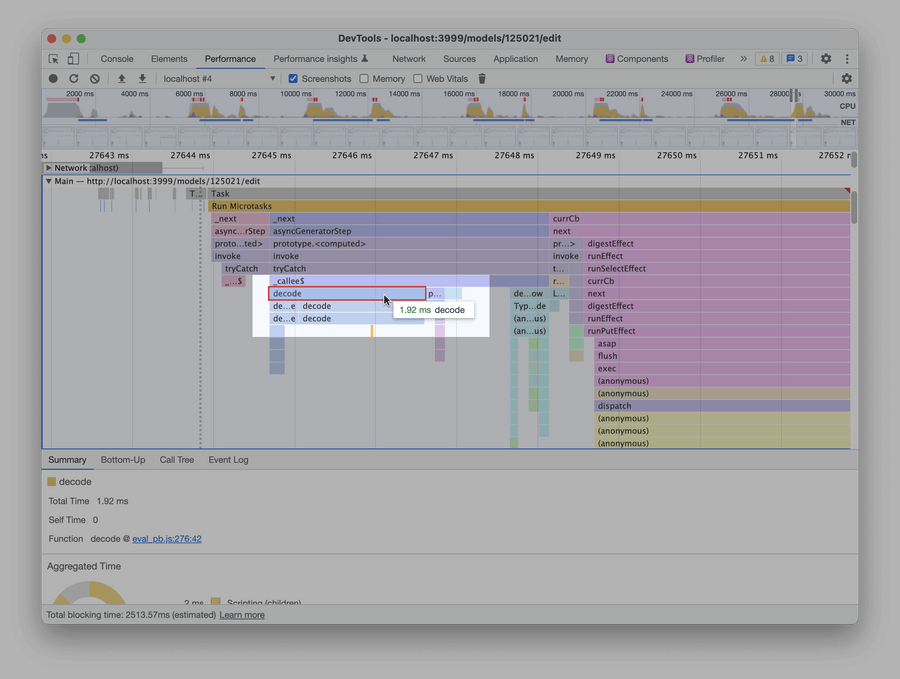Switch to the Bottom-Up tab

click(122, 460)
